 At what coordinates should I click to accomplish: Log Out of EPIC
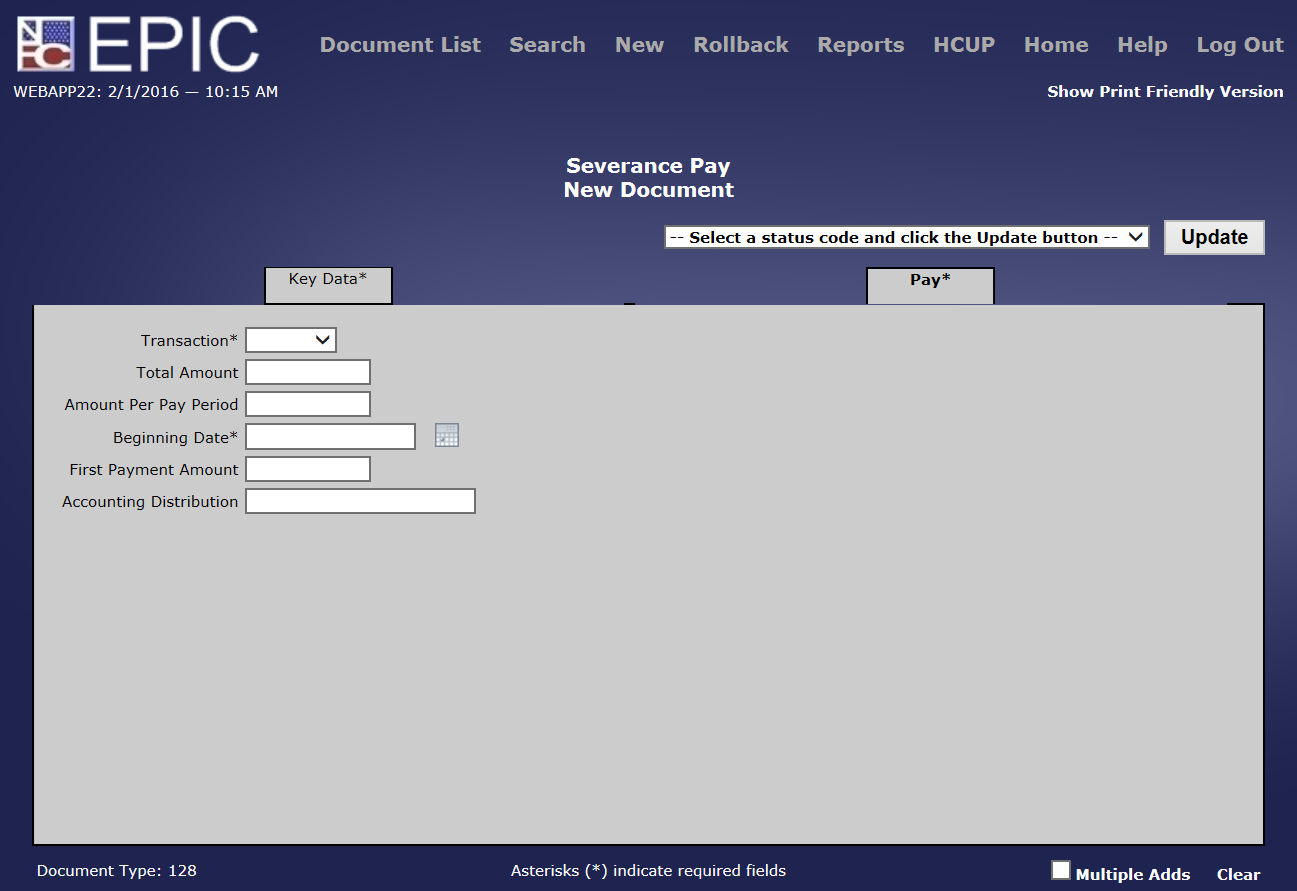click(1240, 45)
